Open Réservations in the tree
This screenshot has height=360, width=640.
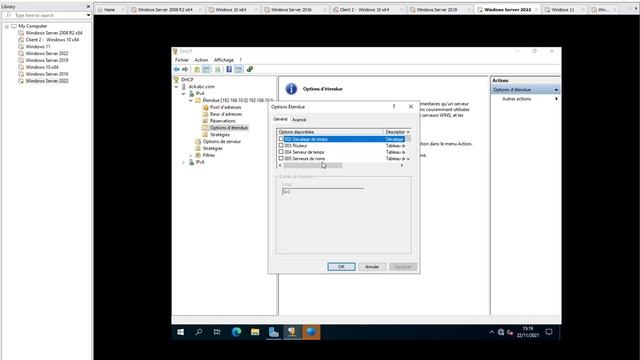tap(222, 121)
